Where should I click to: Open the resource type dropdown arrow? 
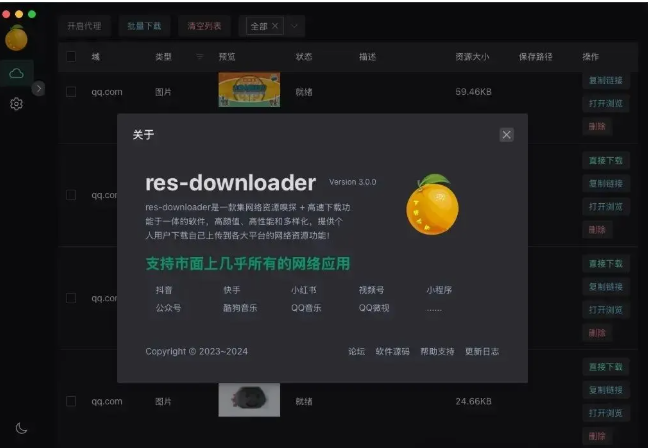pyautogui.click(x=294, y=26)
